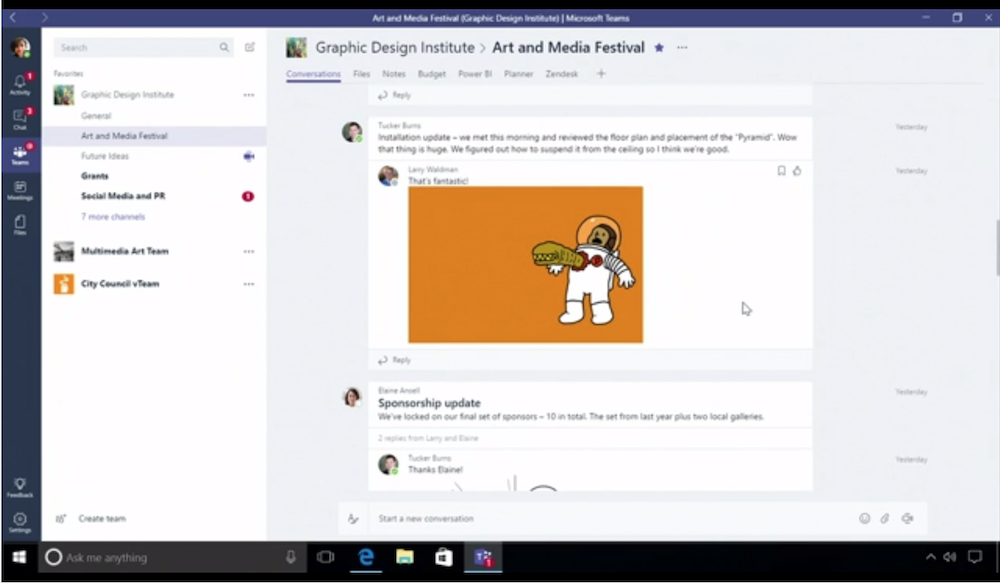The width and height of the screenshot is (1000, 583).
Task: Click Create team at the bottom
Action: pos(102,519)
